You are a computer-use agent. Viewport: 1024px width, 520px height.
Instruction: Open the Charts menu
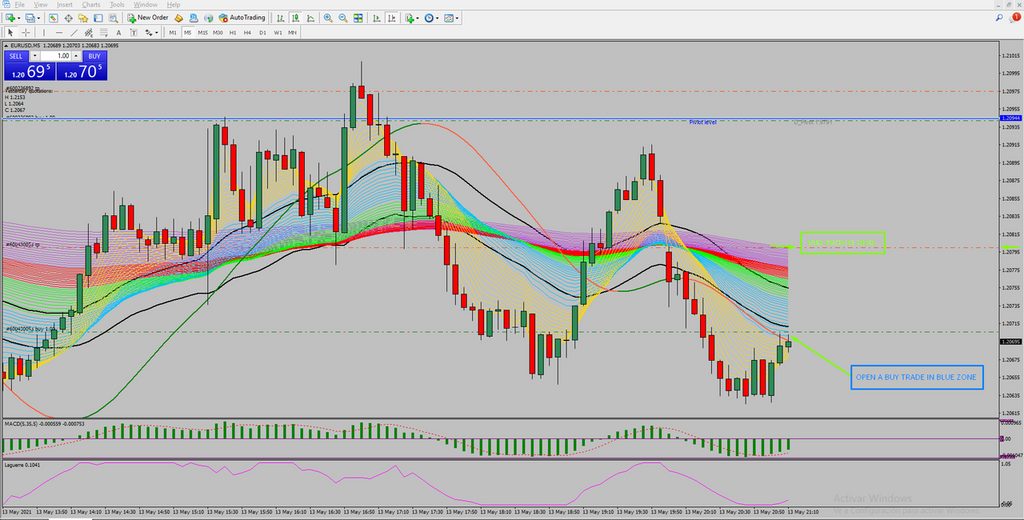[91, 5]
